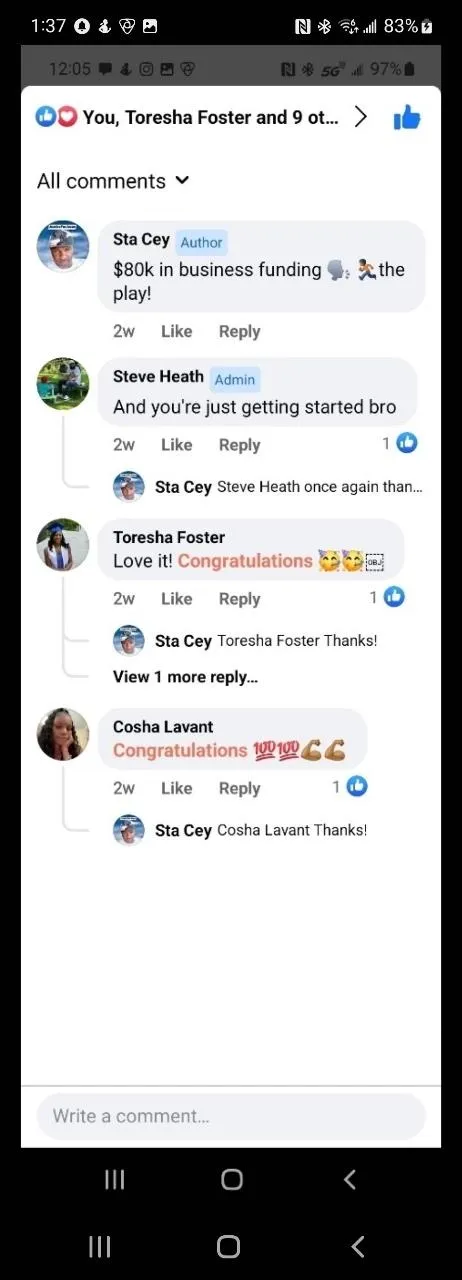Toggle Like on Steve Heath's comment
462x1280 pixels.
click(x=176, y=445)
